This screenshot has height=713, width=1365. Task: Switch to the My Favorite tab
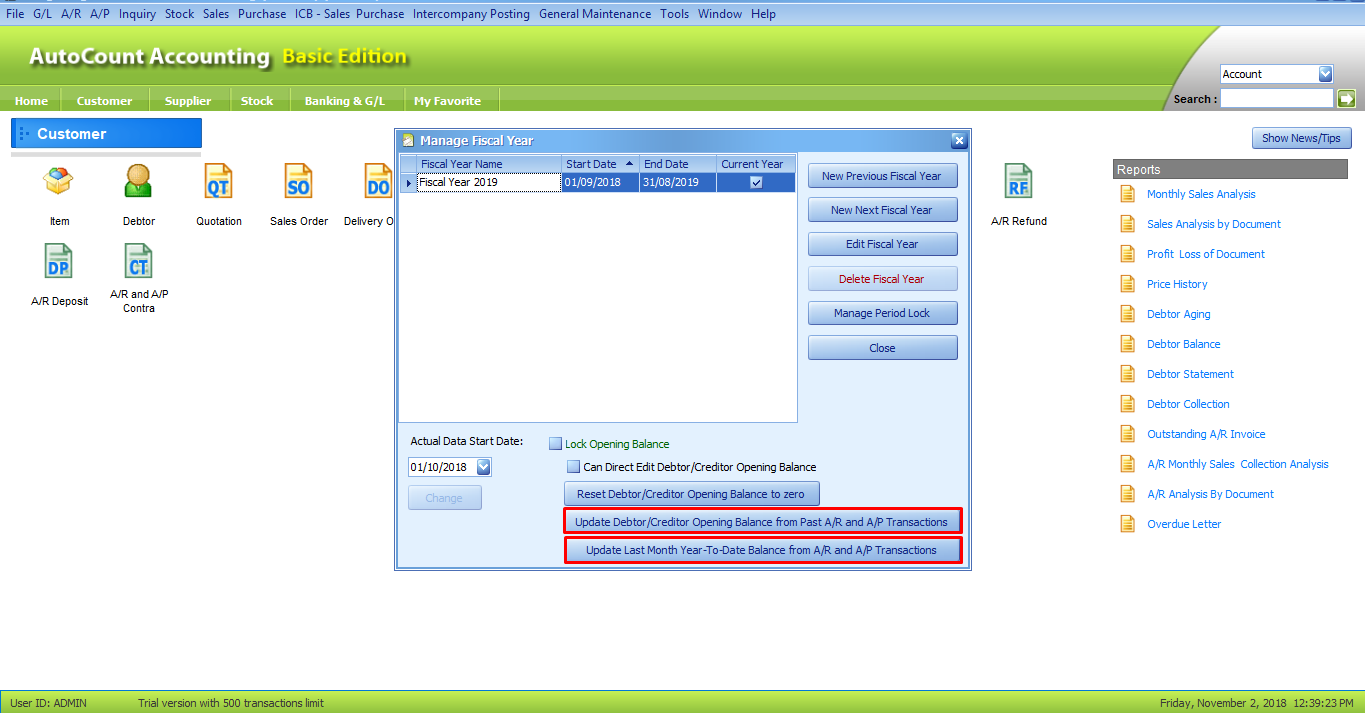447,101
